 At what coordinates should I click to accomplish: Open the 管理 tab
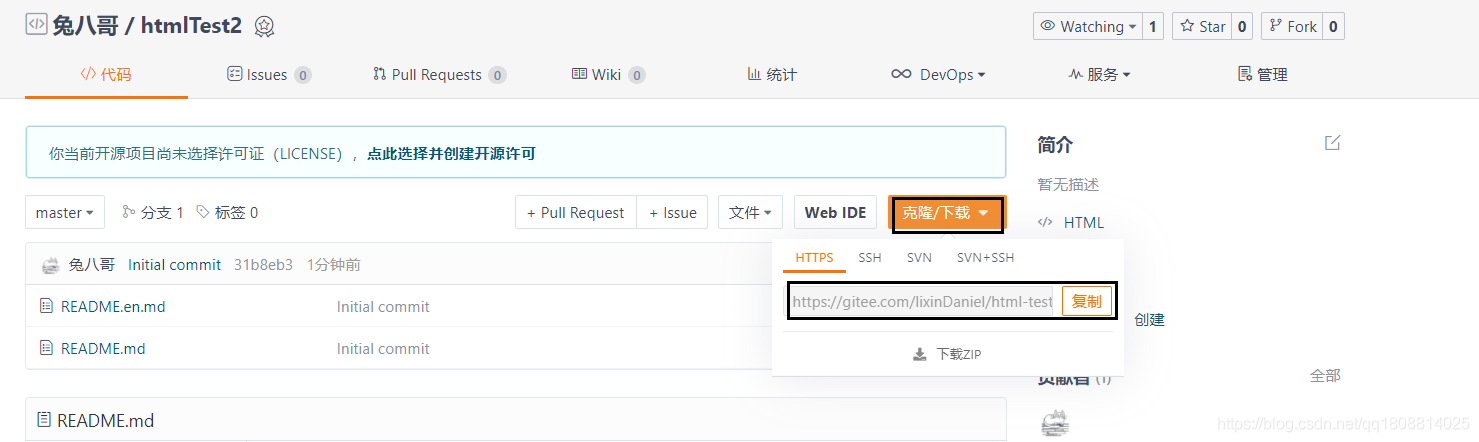point(1262,74)
